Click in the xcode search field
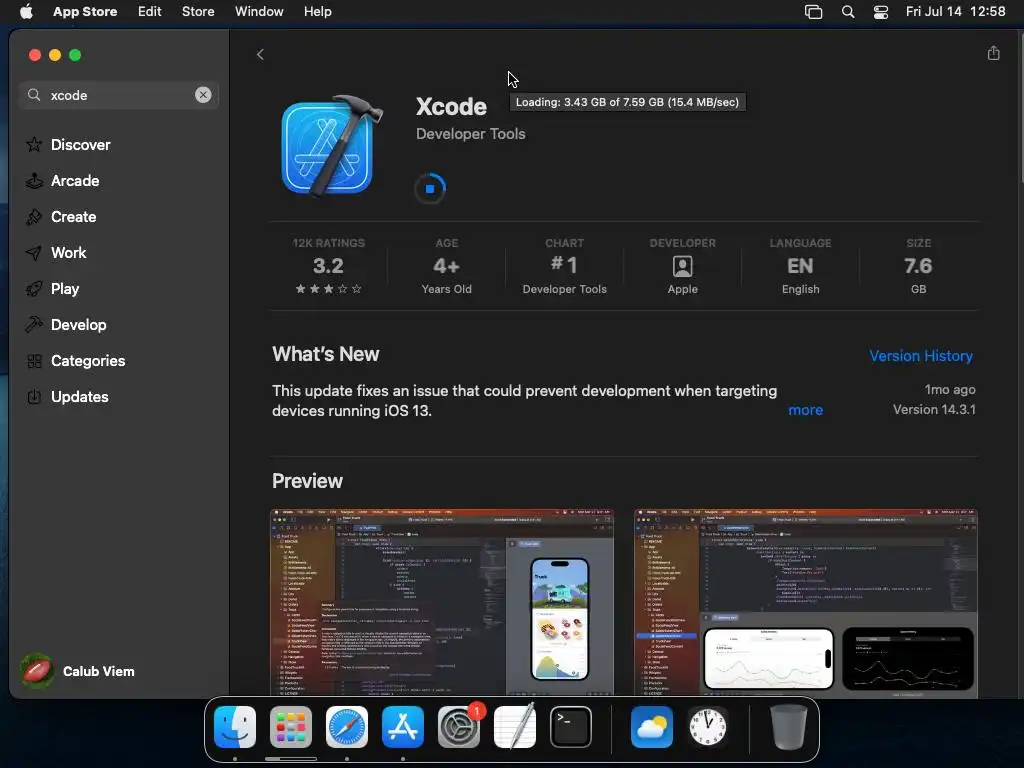The width and height of the screenshot is (1024, 768). pos(119,95)
